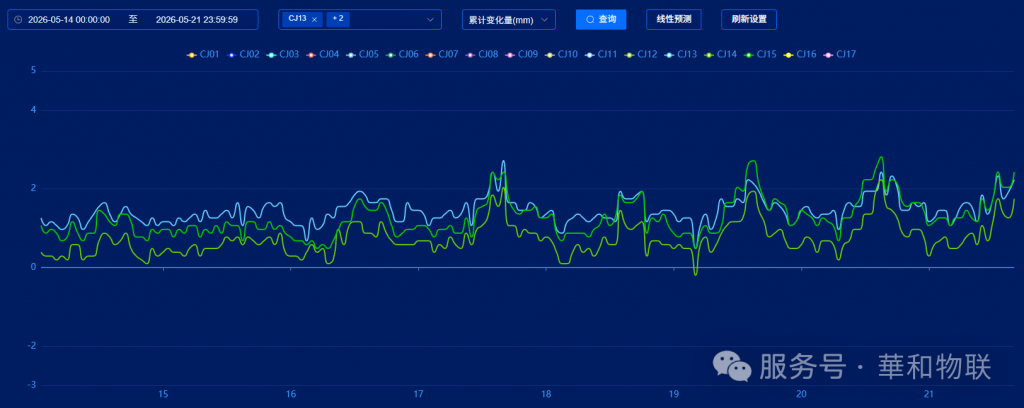Image resolution: width=1024 pixels, height=408 pixels.
Task: Click the clock icon in date range field
Action: tap(18, 20)
